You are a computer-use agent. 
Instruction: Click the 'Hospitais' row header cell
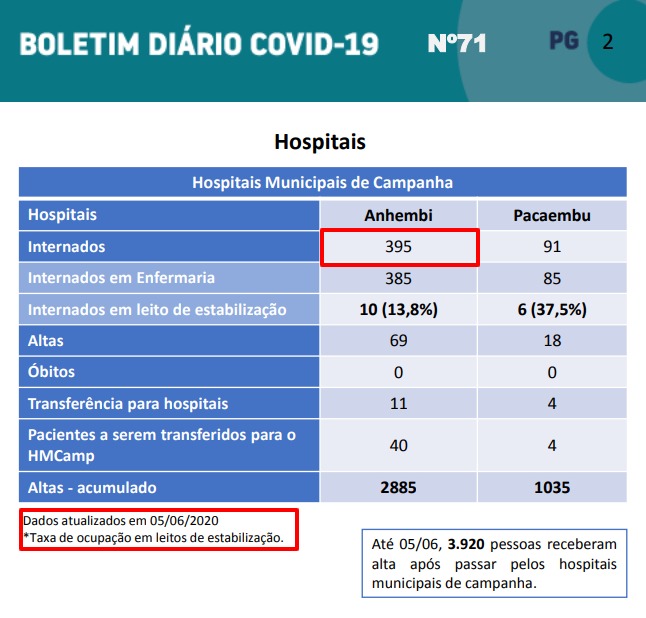(x=169, y=215)
